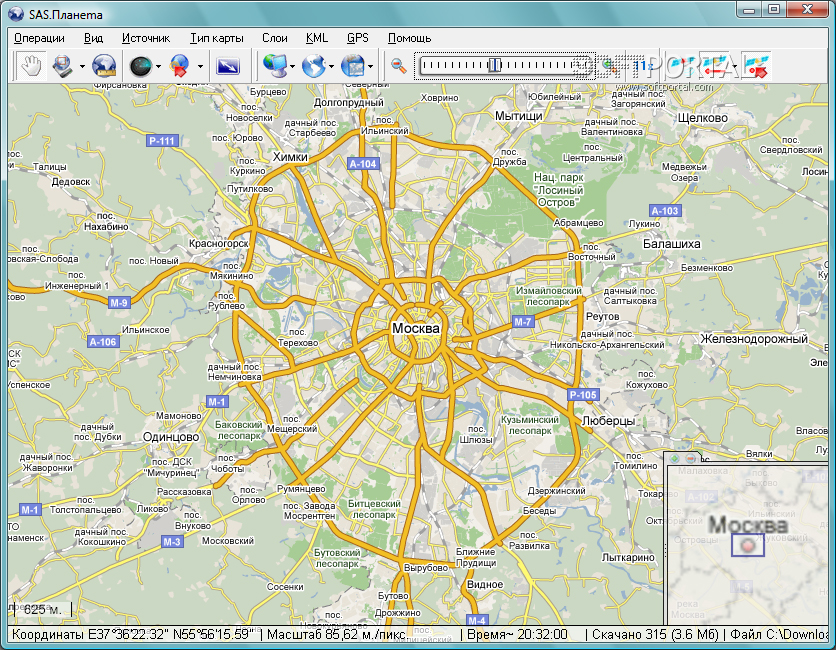Click the blue globe map type icon
The width and height of the screenshot is (836, 650).
pyautogui.click(x=314, y=66)
